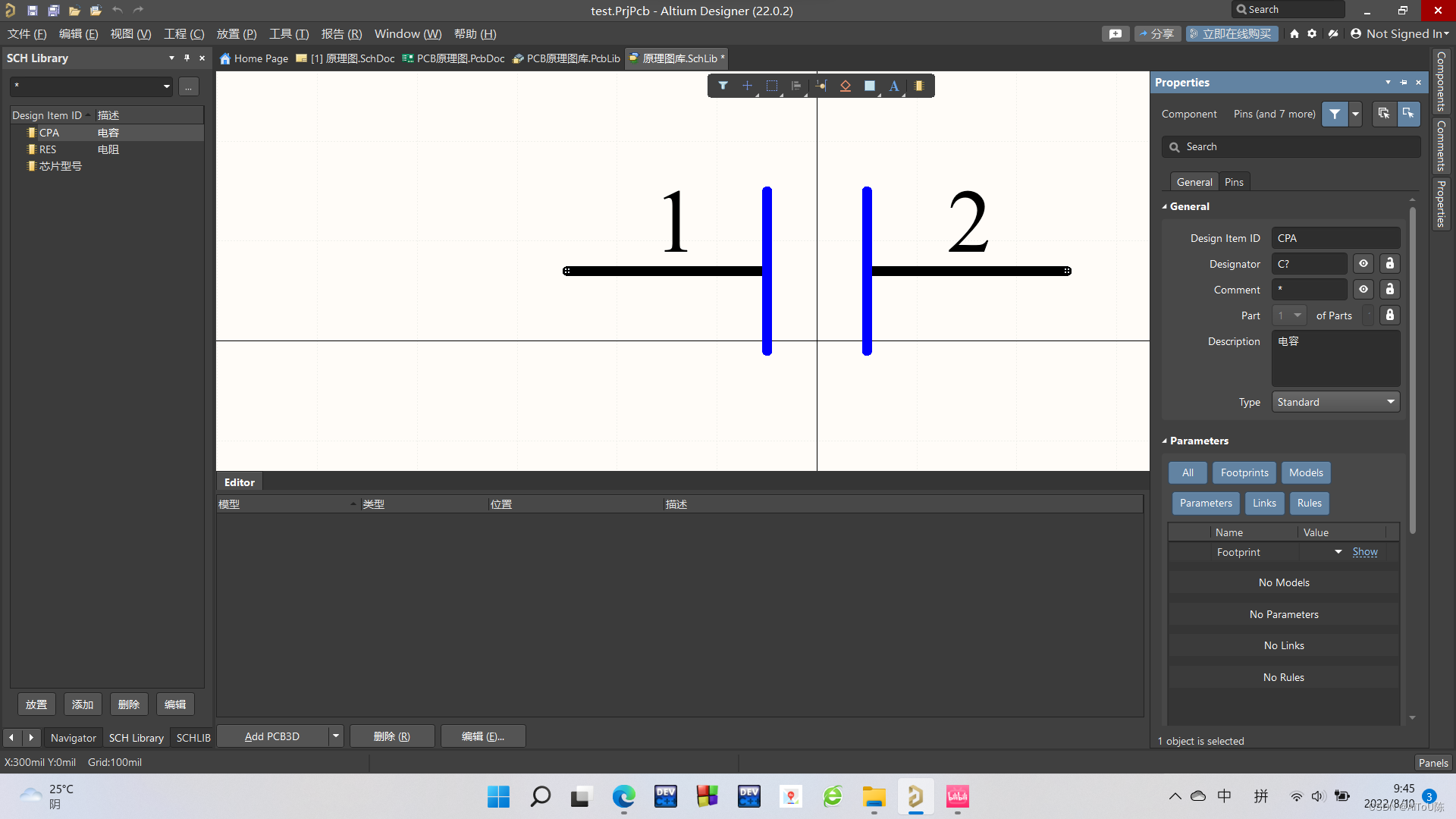Click the Properties panel vertical scrollbar
Screen dimensions: 1456x819
pyautogui.click(x=1412, y=372)
